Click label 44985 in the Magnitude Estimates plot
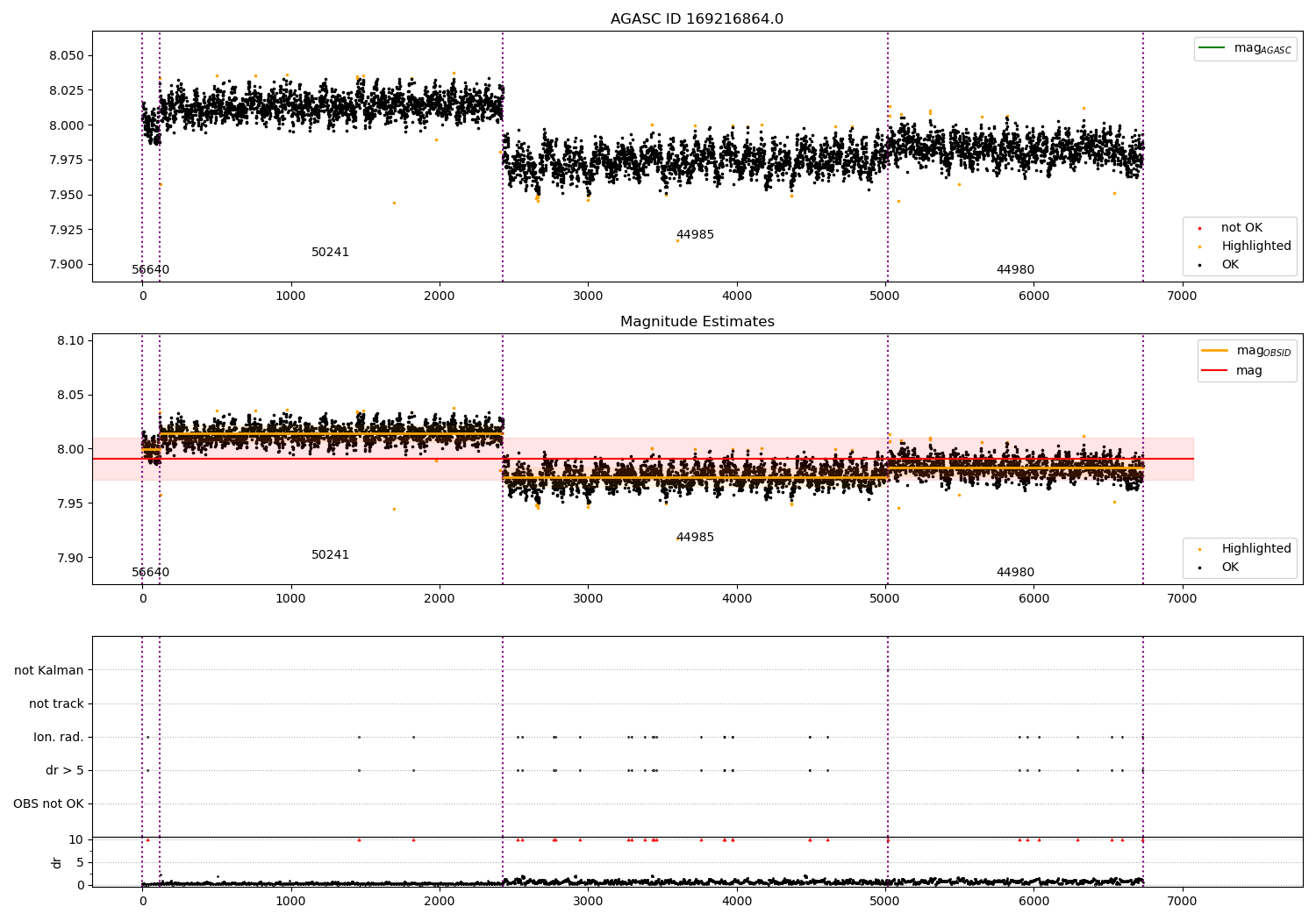The width and height of the screenshot is (1316, 921). coord(695,538)
